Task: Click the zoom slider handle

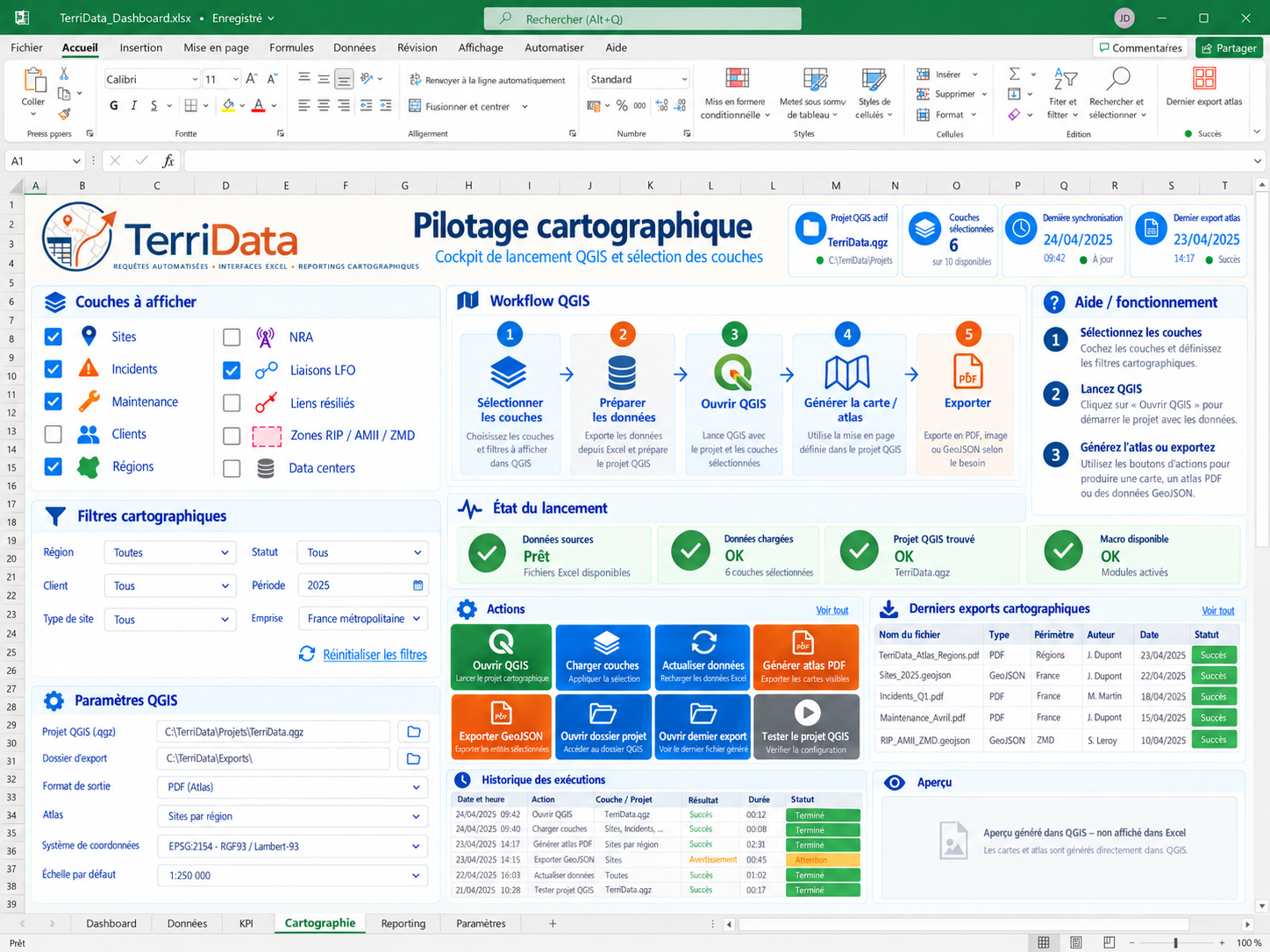Action: (1176, 942)
